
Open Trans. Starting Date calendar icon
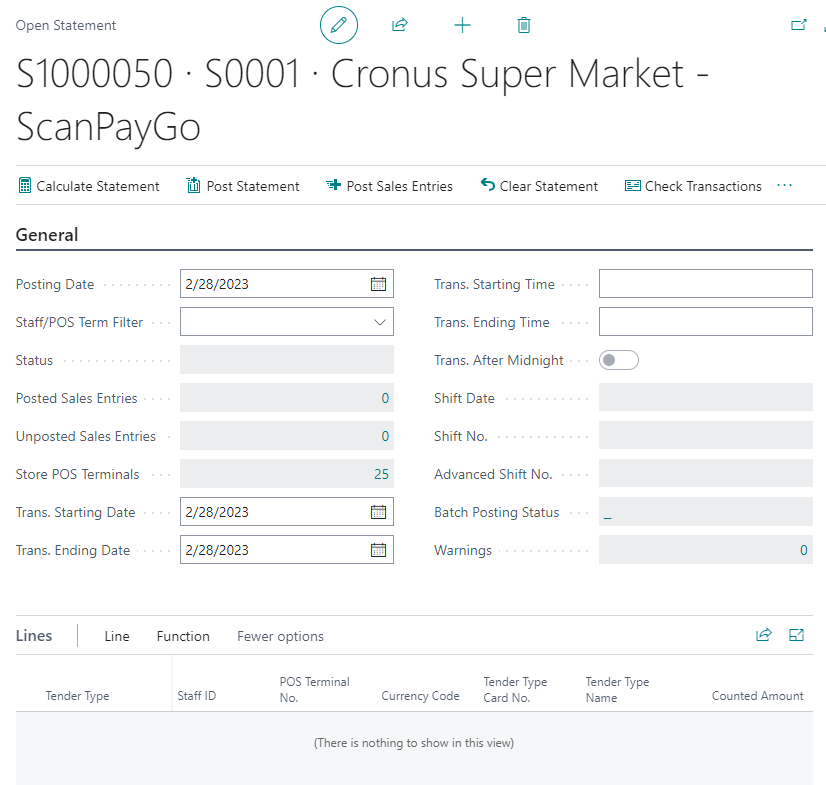tap(378, 512)
